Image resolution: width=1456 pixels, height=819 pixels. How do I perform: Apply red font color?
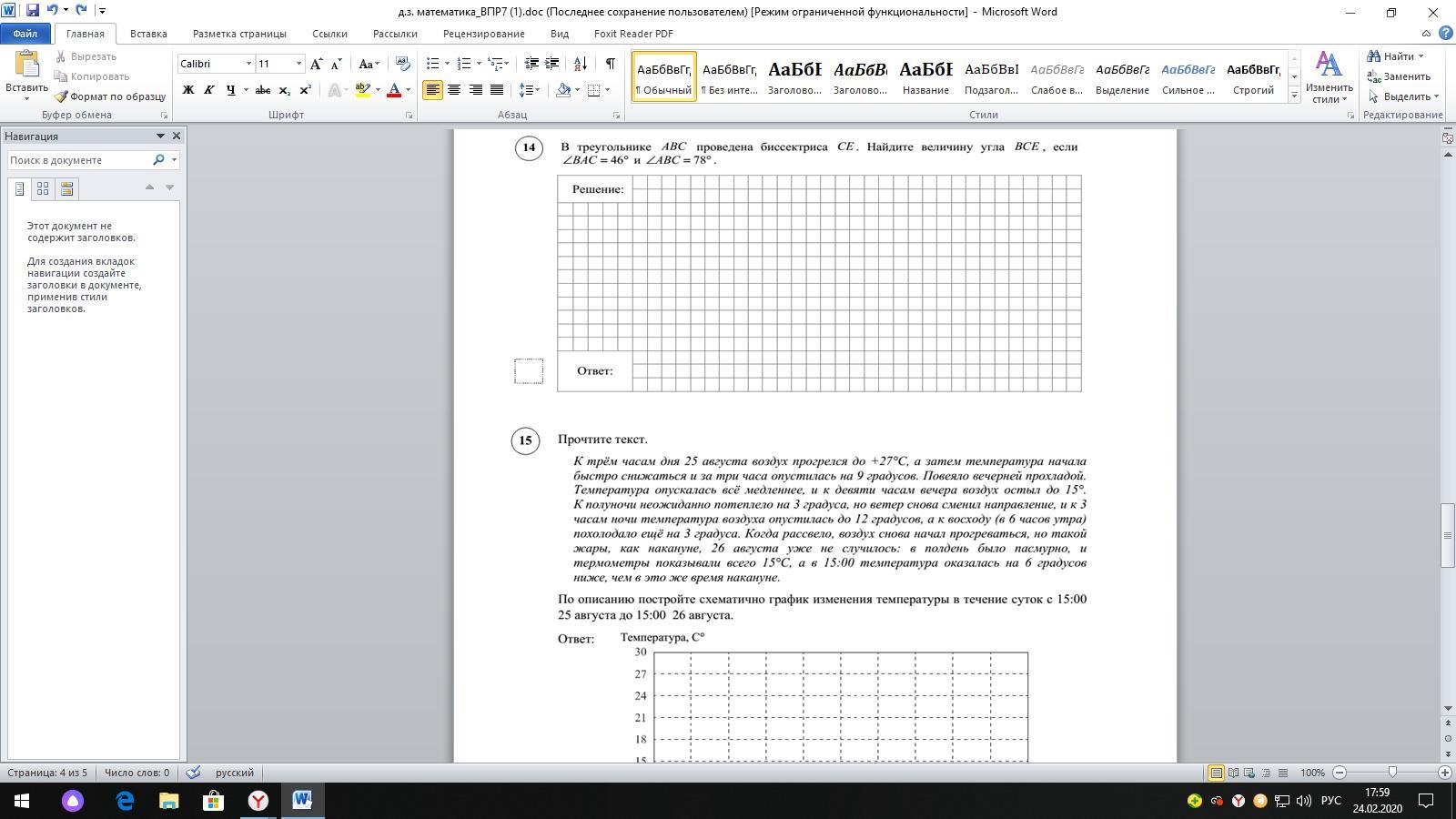394,90
